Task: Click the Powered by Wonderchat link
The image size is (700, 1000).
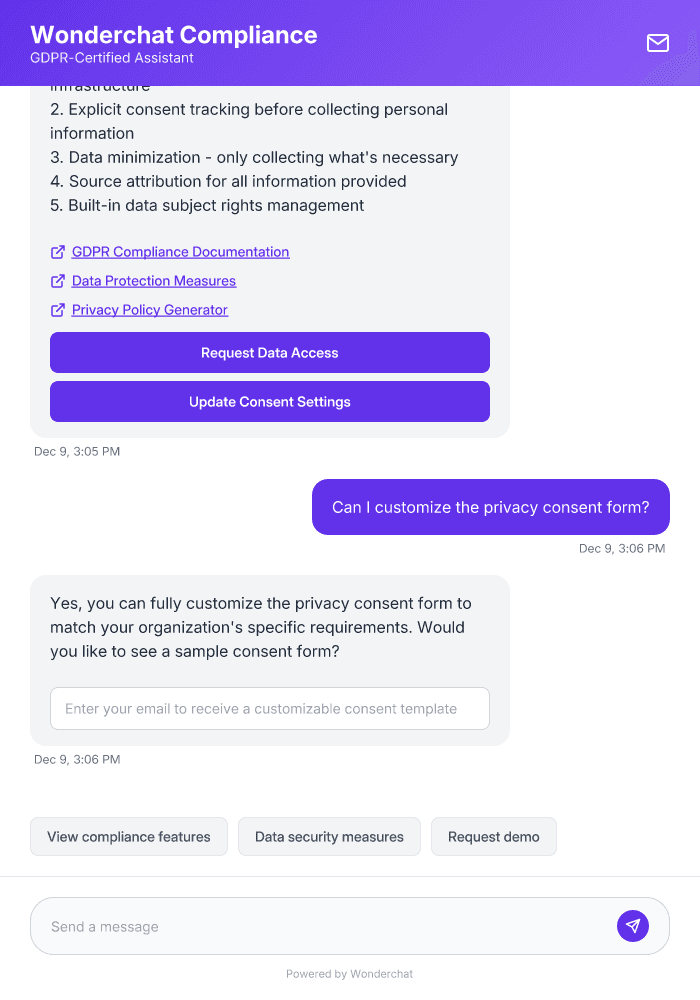Action: click(x=349, y=973)
